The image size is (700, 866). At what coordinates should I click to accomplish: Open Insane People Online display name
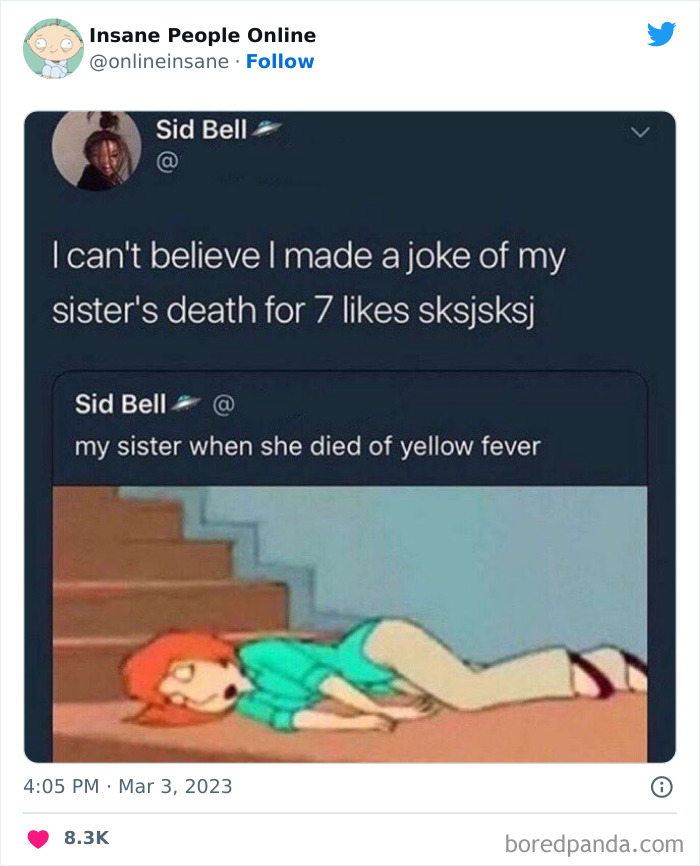203,35
